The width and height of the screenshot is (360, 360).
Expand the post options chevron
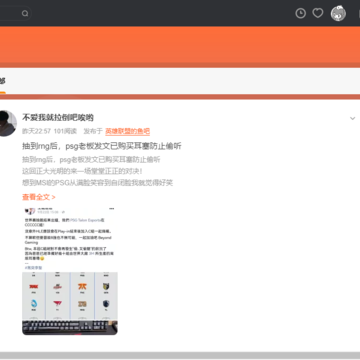point(352,118)
